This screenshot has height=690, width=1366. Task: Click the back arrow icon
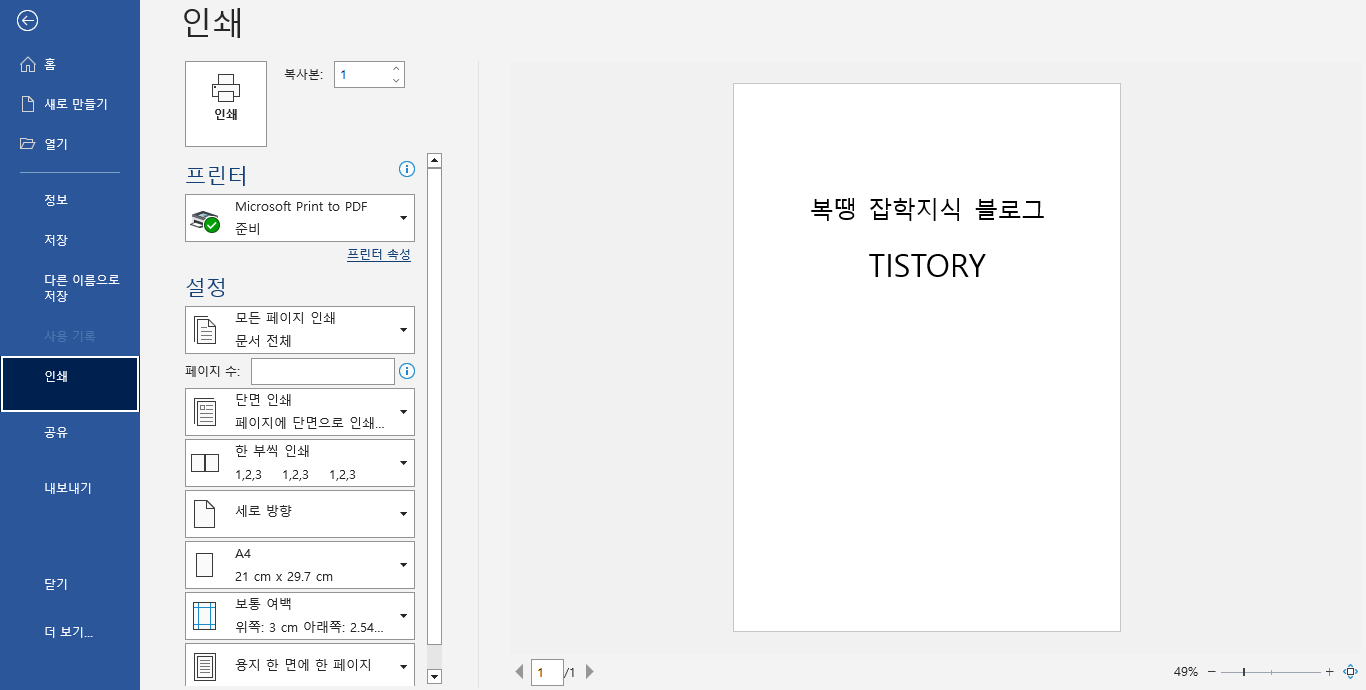click(28, 20)
